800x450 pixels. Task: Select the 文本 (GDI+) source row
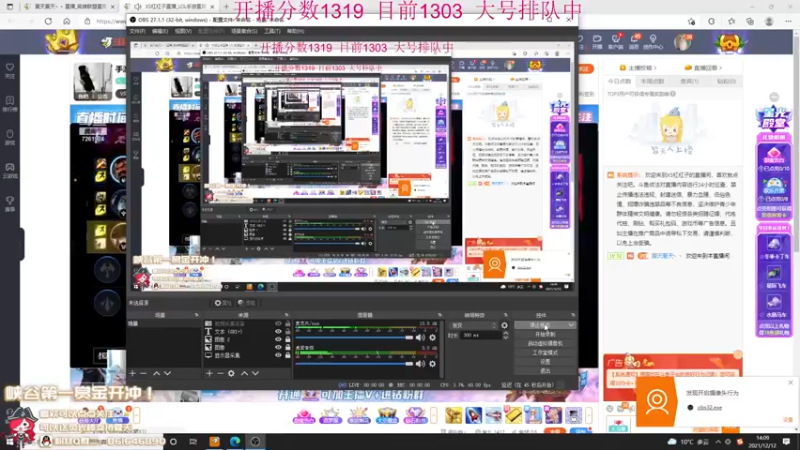[247, 332]
